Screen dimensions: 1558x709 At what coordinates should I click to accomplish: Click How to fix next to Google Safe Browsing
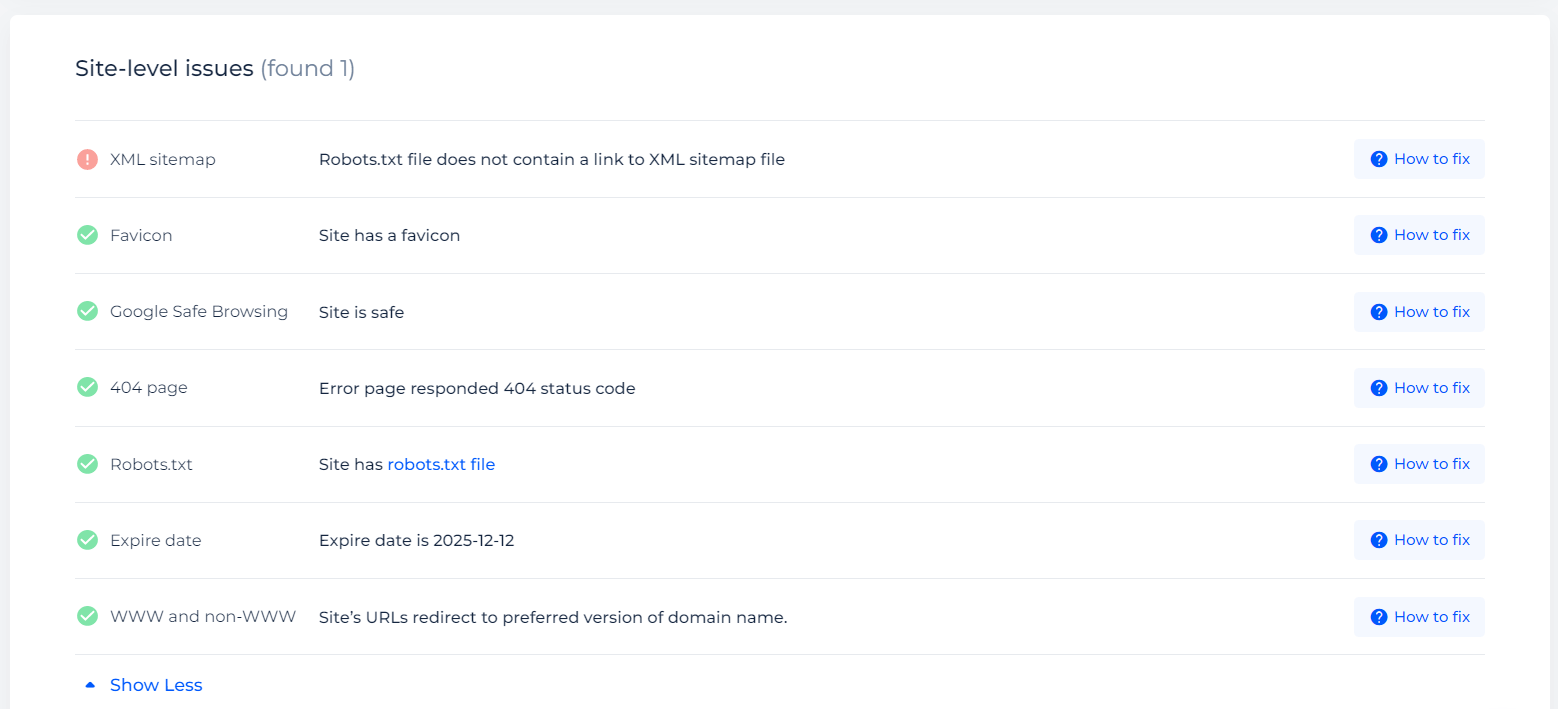coord(1419,311)
